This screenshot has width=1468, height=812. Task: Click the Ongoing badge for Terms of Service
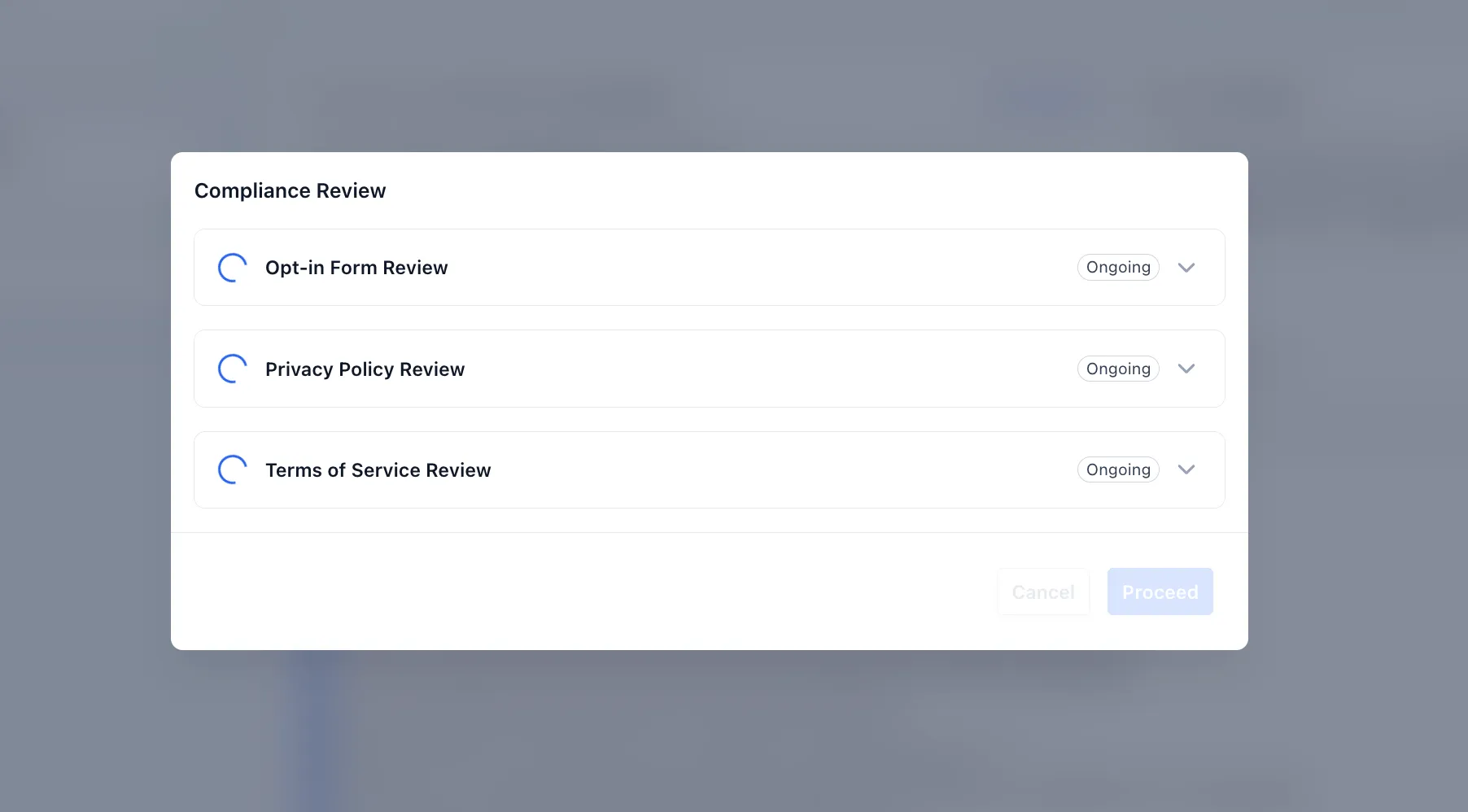[x=1117, y=469]
